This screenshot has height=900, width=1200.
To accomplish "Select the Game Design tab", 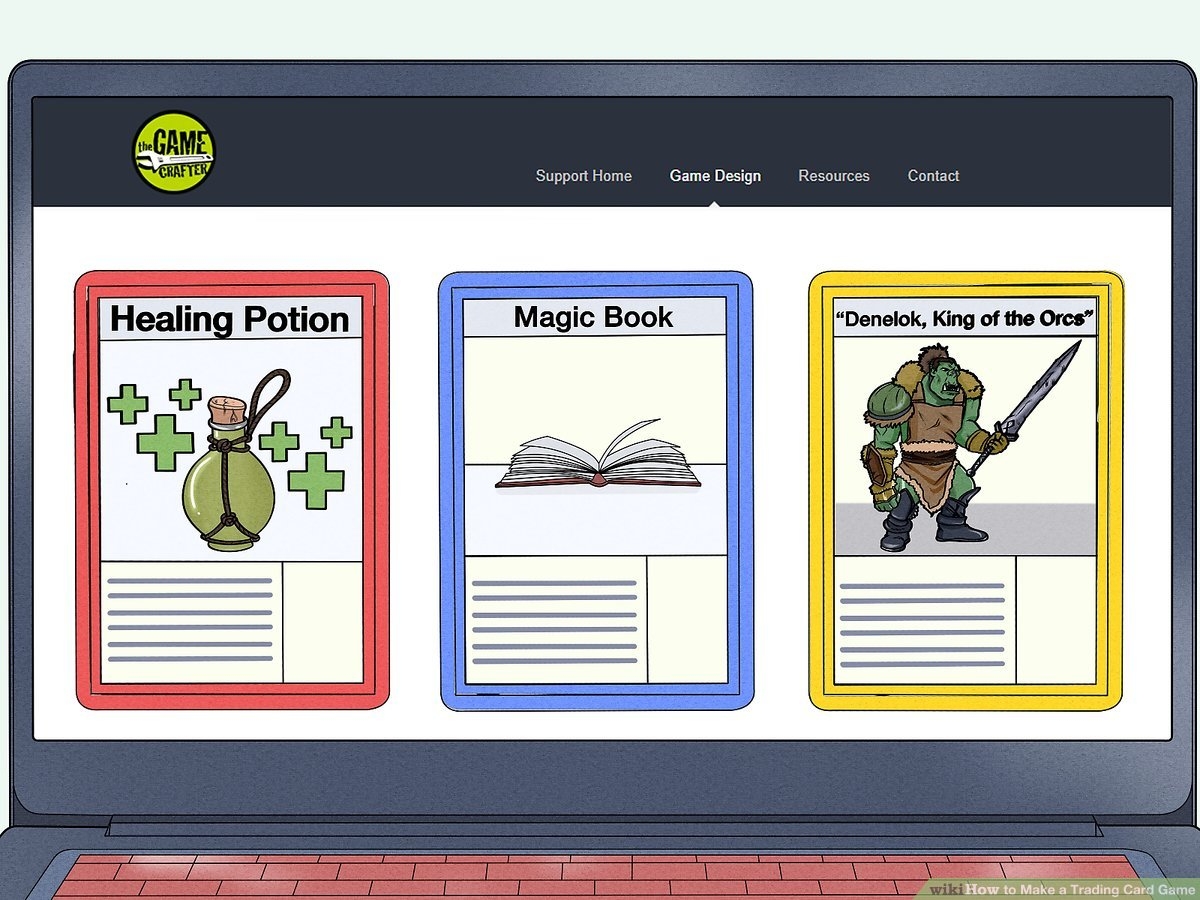I will point(715,176).
